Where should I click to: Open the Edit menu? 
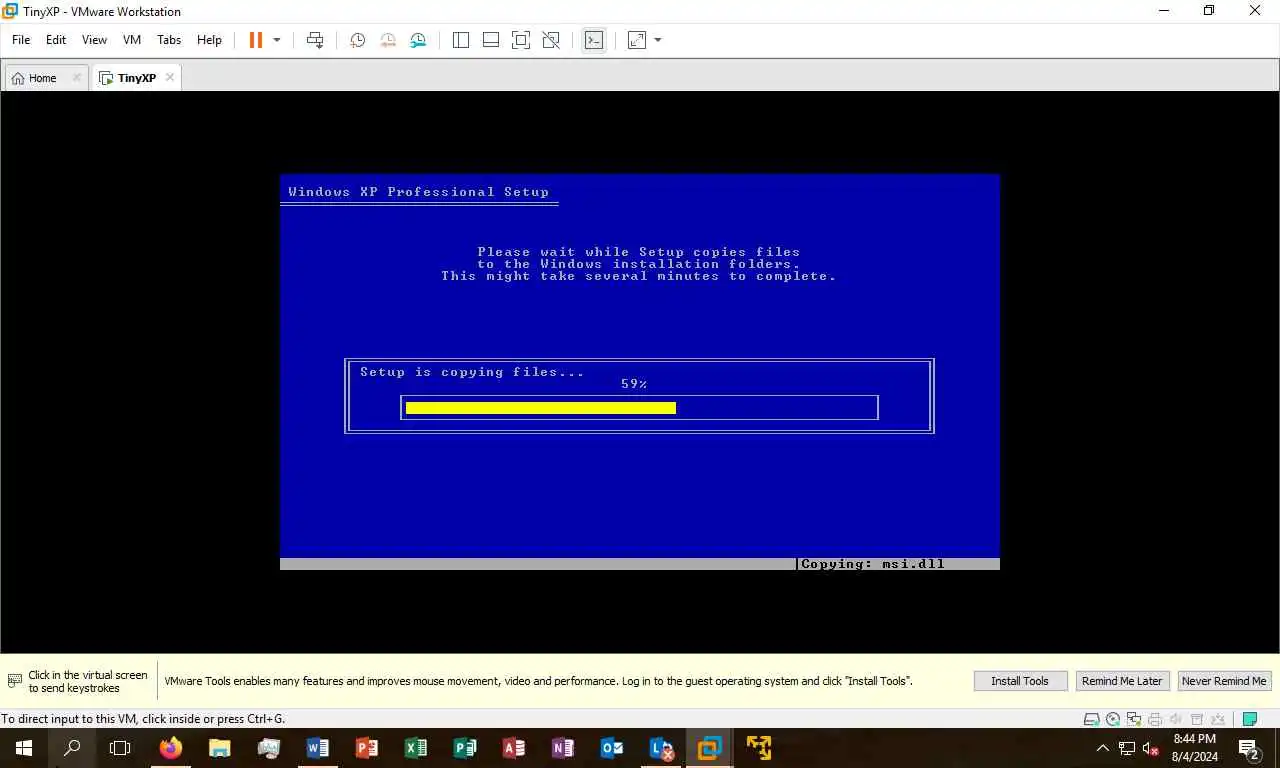pyautogui.click(x=56, y=40)
